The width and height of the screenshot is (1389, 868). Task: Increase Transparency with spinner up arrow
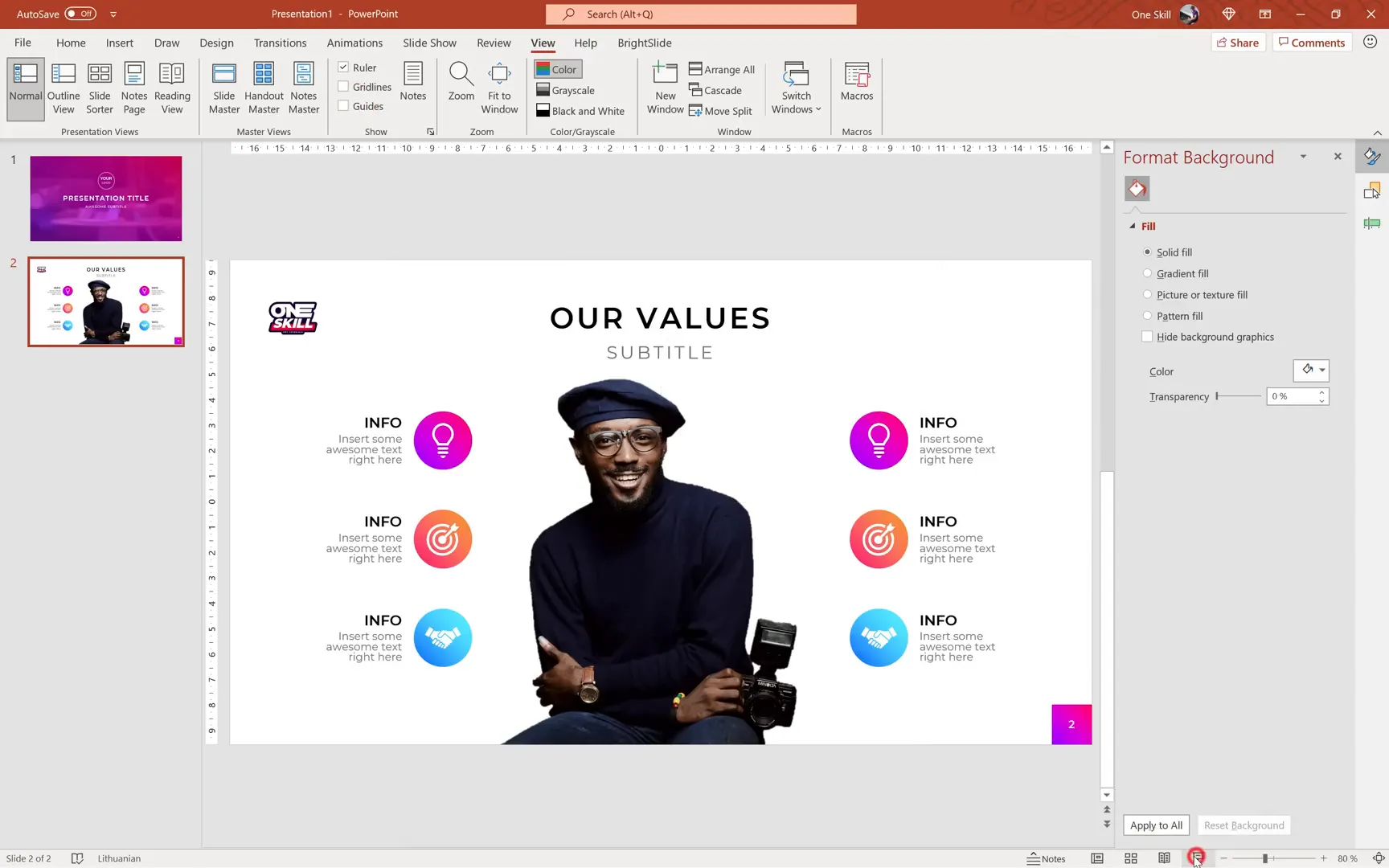pos(1321,392)
